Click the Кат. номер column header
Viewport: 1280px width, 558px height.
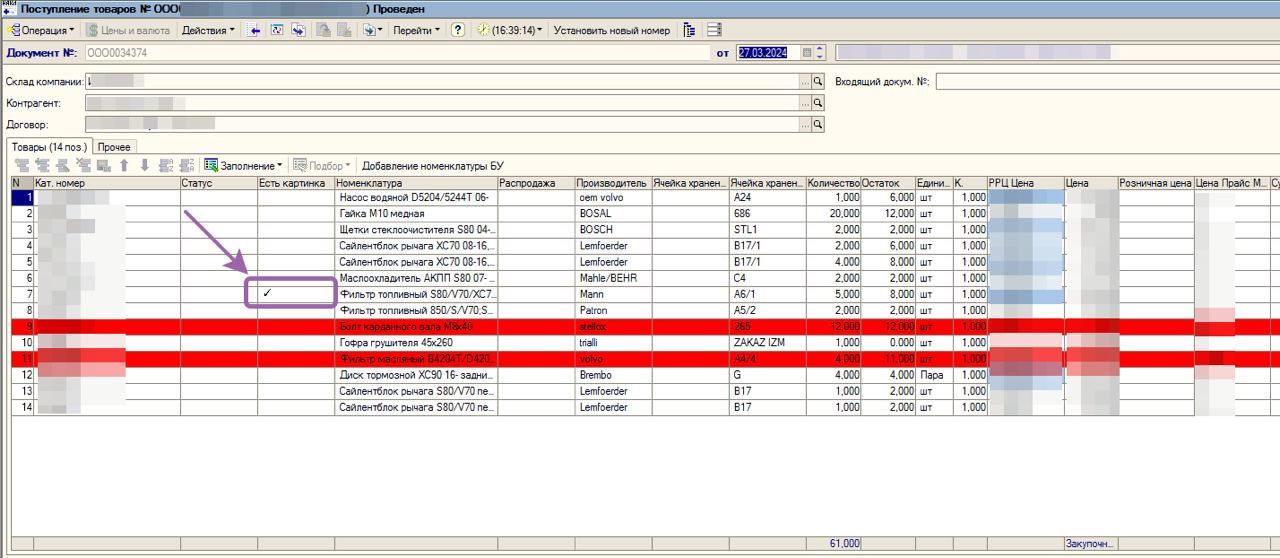106,183
